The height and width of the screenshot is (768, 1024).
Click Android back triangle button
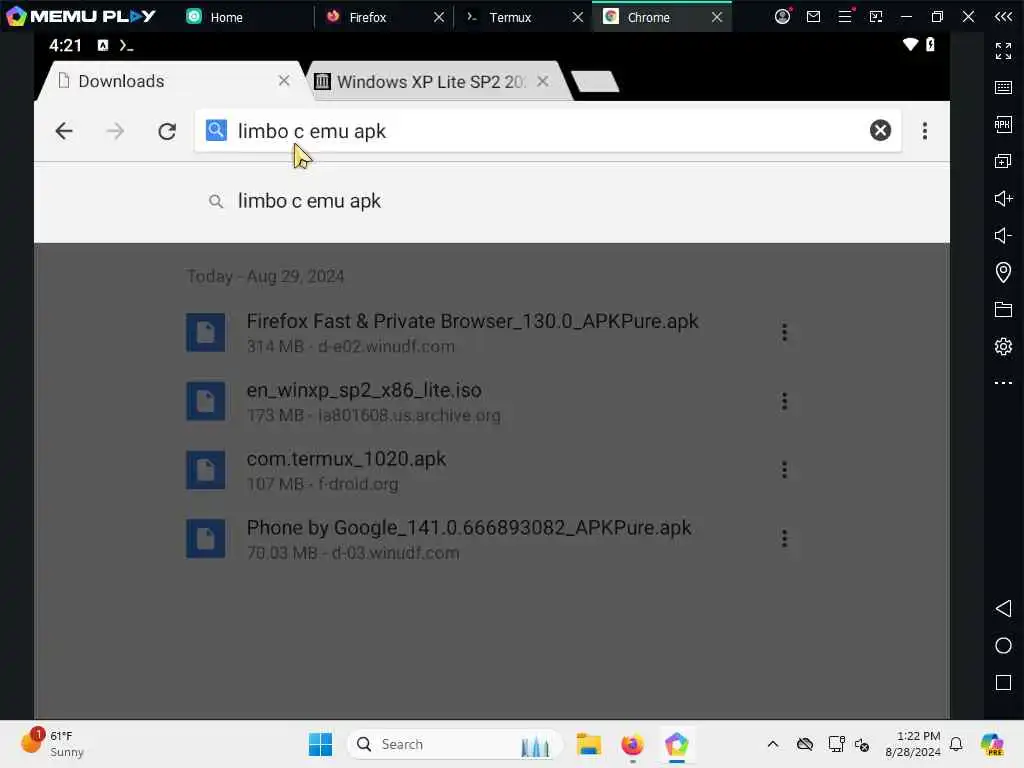coord(1003,609)
